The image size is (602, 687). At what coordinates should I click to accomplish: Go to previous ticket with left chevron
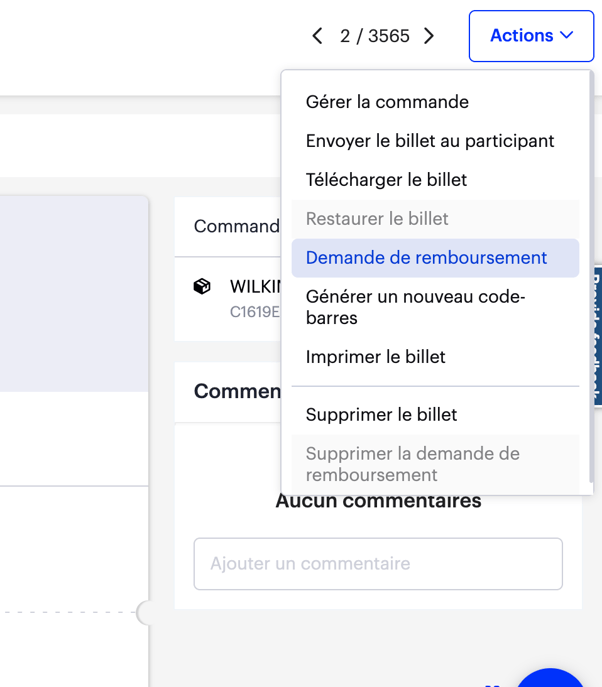click(317, 36)
